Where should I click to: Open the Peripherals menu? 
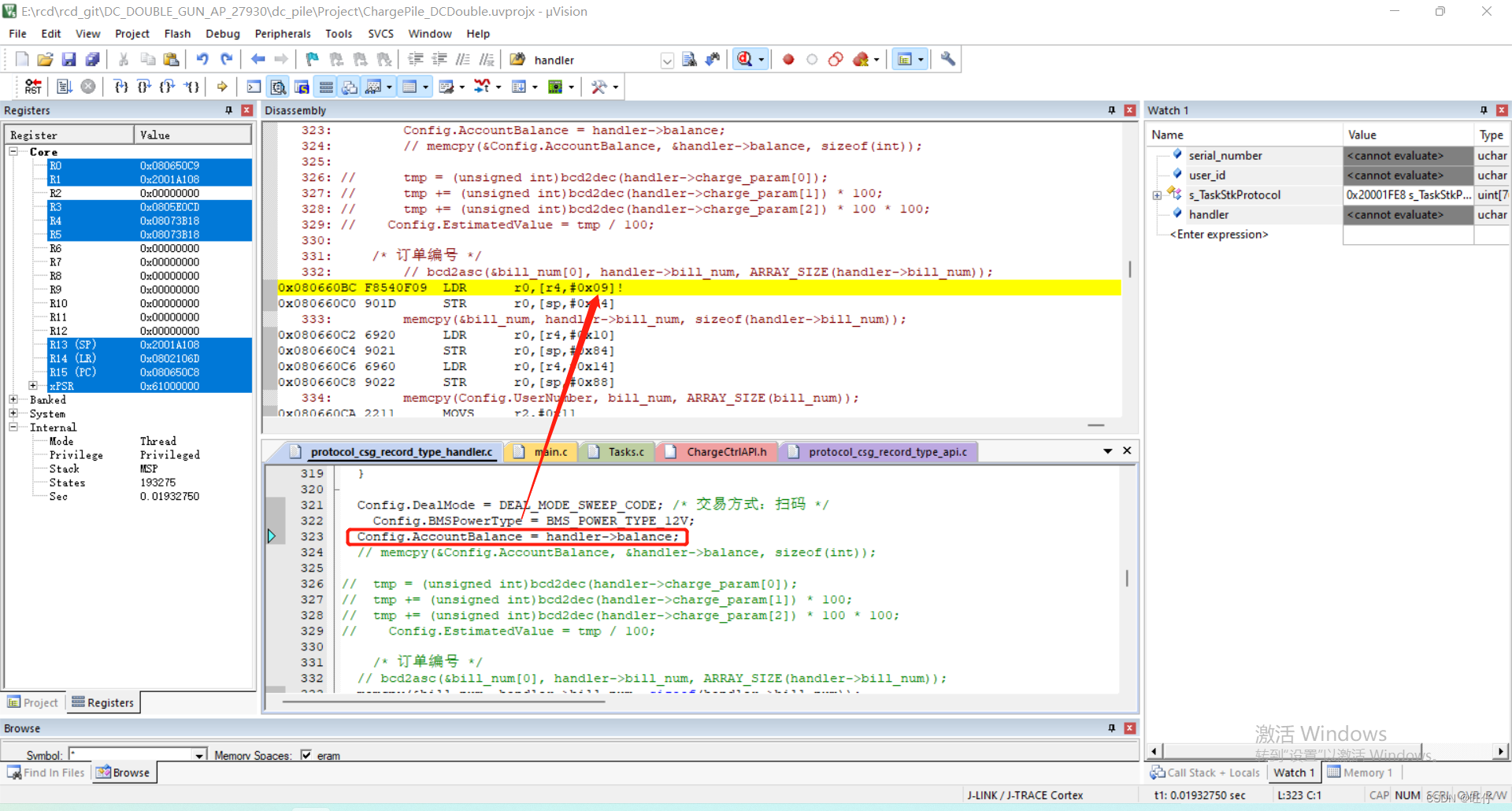(283, 34)
